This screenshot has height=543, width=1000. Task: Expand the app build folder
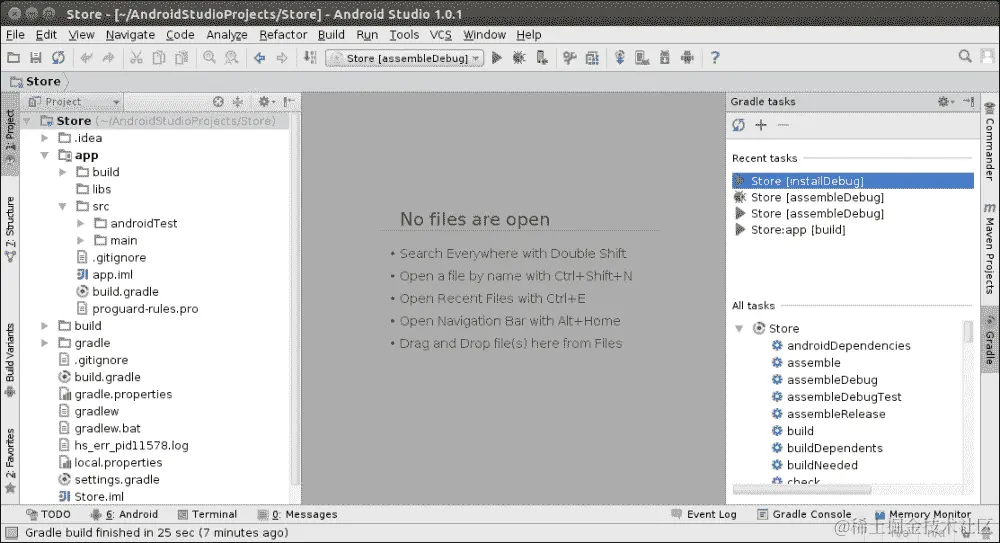coord(62,172)
